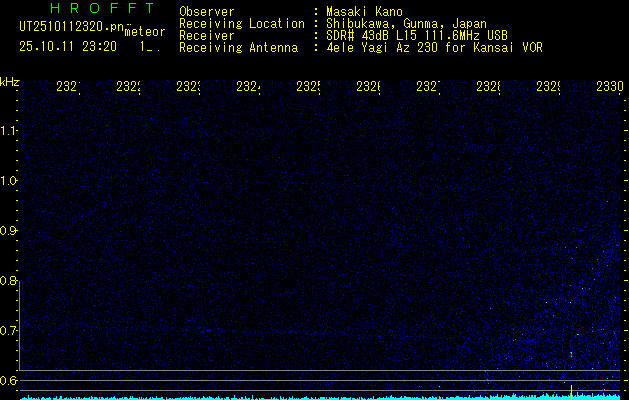
Task: Click the yellow spike in the bottom power graph
Action: click(x=571, y=392)
